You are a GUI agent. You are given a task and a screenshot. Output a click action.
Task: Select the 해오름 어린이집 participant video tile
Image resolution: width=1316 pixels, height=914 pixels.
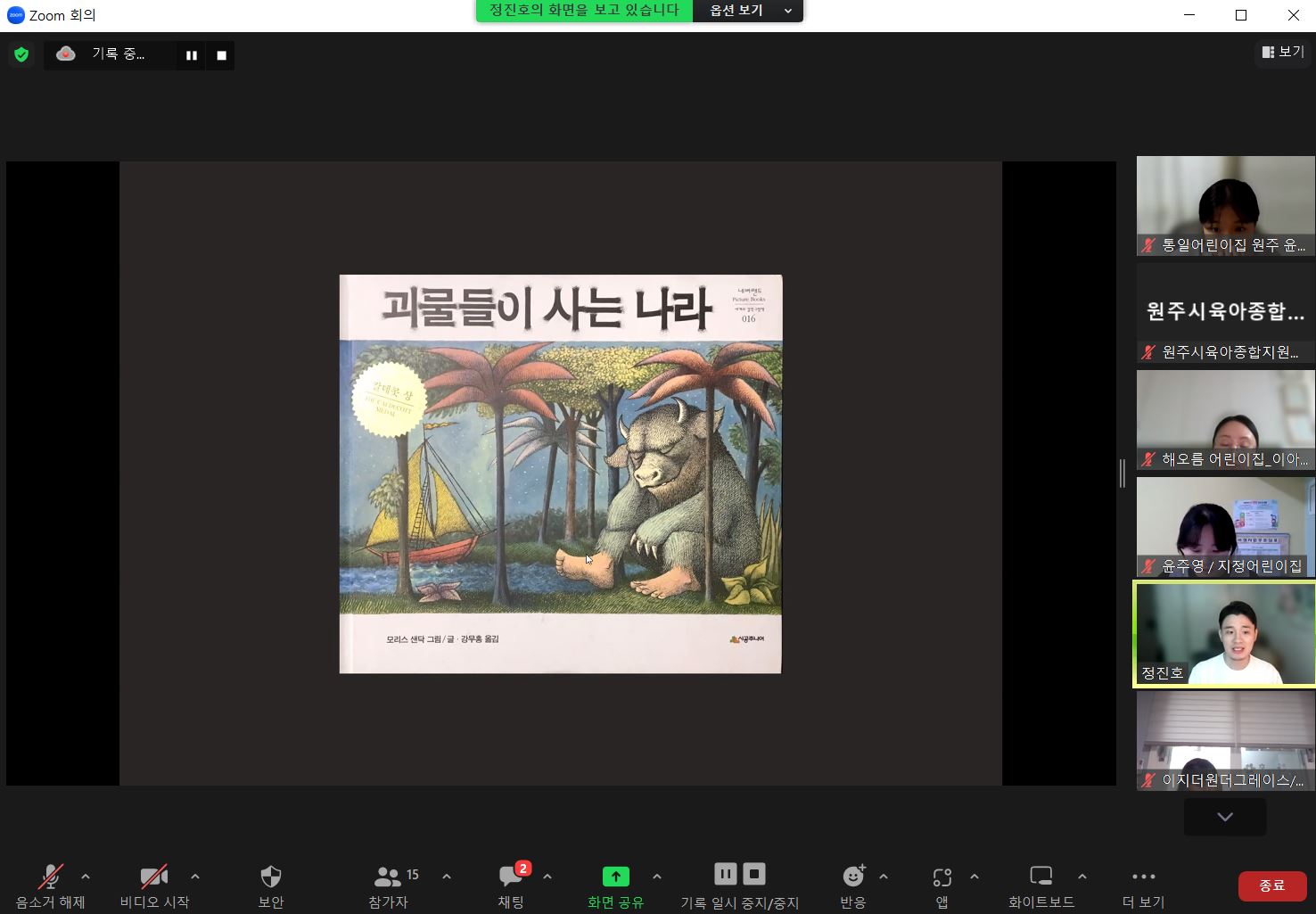point(1225,420)
